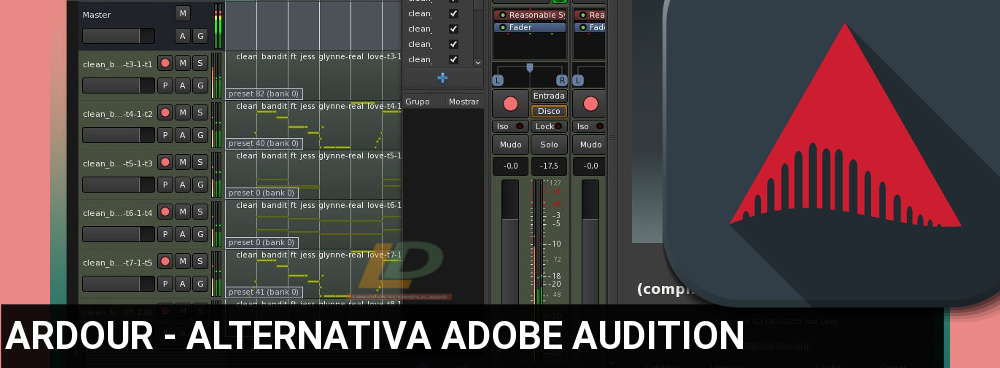Arm recording on track clean_b...-t5-1-t3
The image size is (1000, 368).
tap(165, 162)
